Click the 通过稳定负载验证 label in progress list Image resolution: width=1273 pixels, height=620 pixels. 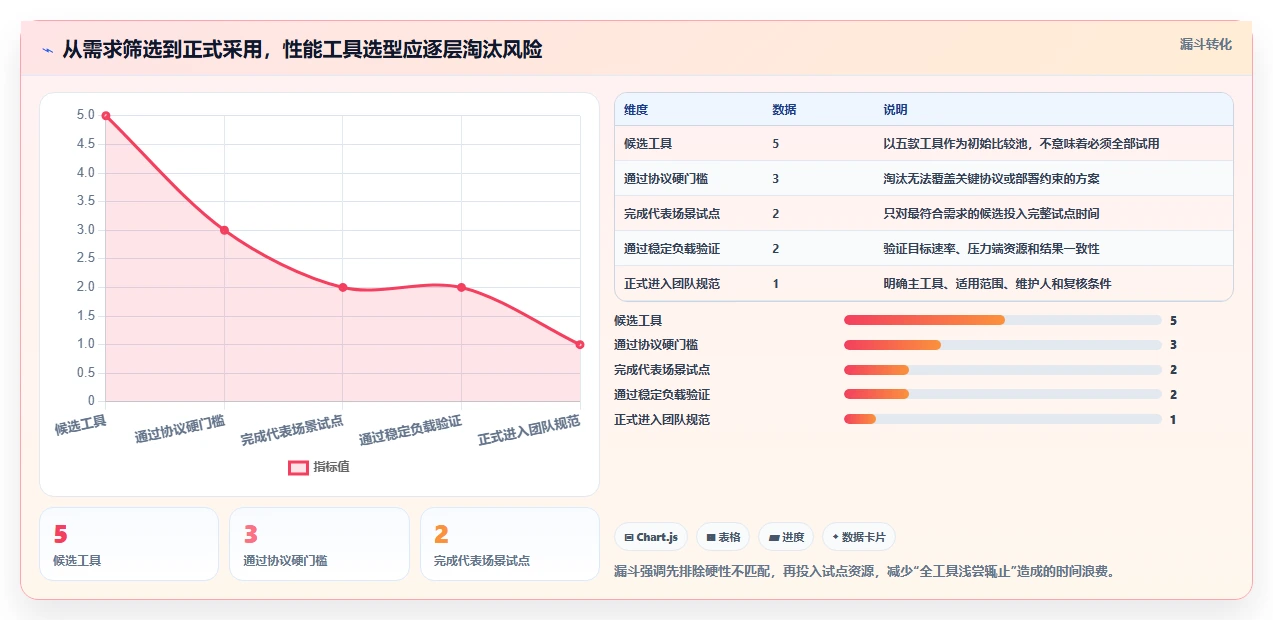click(x=662, y=395)
